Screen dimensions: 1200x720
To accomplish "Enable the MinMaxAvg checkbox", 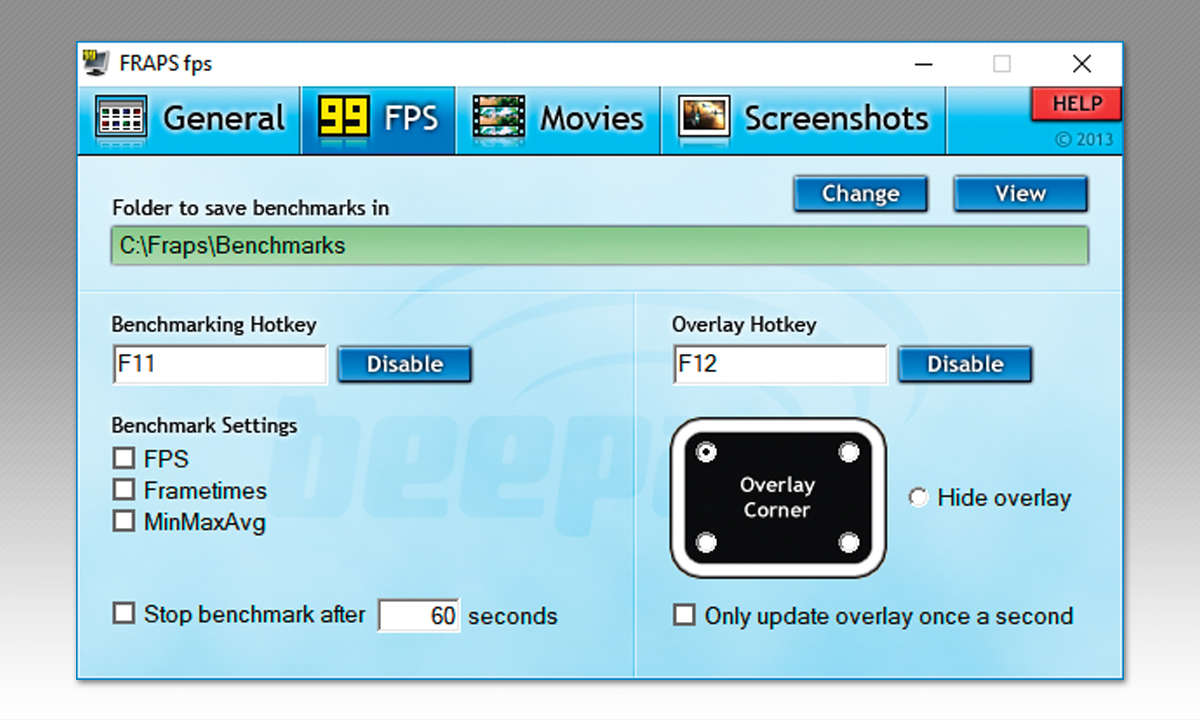I will pos(124,521).
